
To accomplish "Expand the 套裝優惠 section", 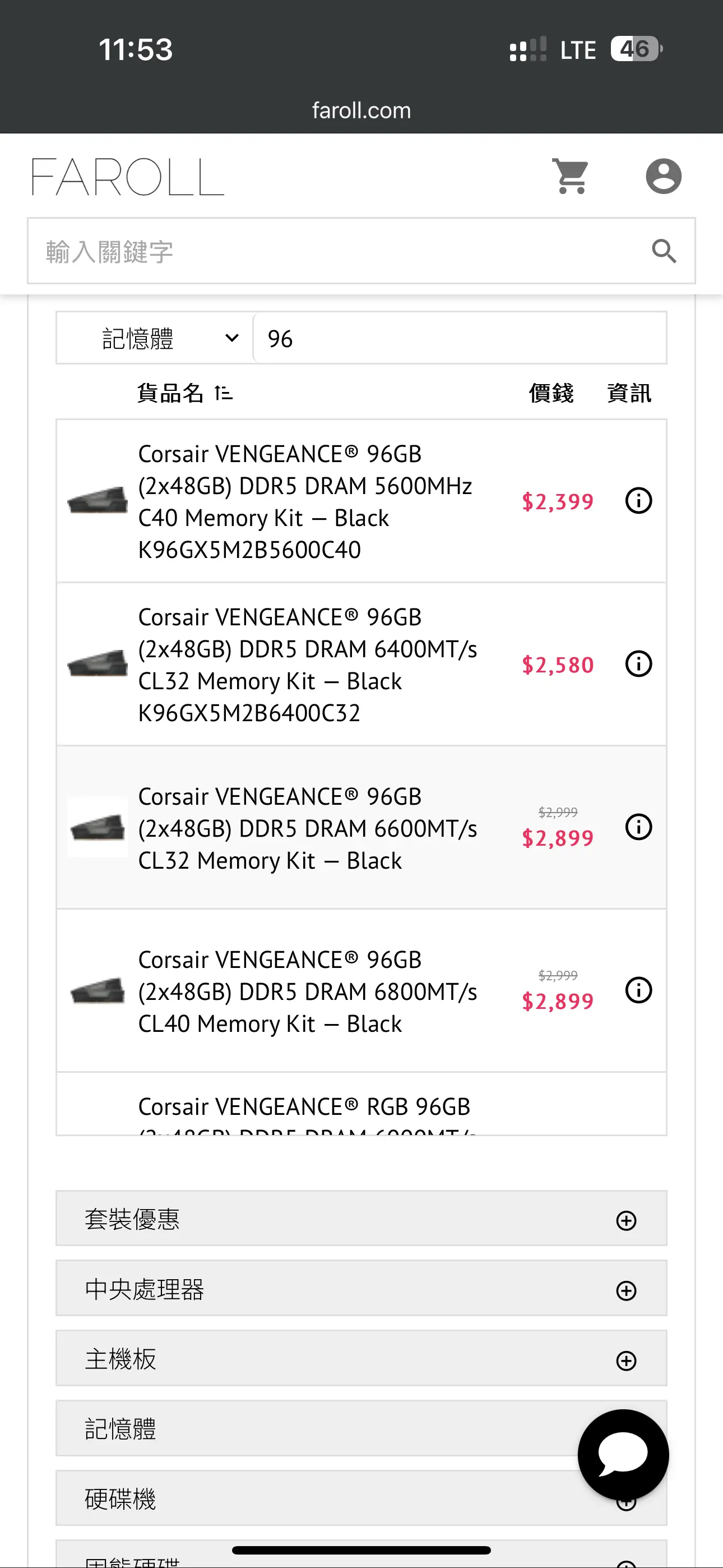I will coord(361,1219).
